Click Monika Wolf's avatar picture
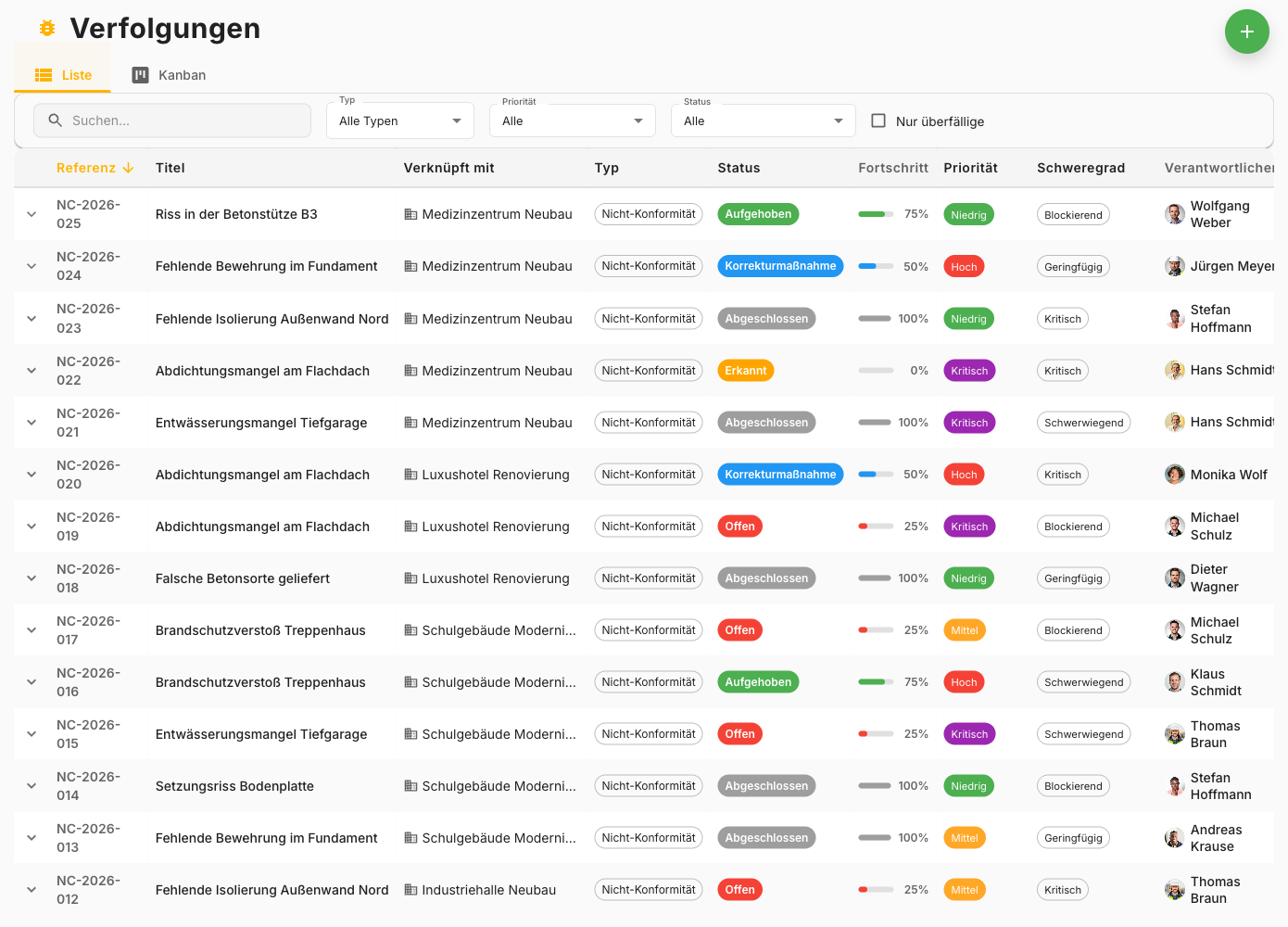 click(1174, 475)
